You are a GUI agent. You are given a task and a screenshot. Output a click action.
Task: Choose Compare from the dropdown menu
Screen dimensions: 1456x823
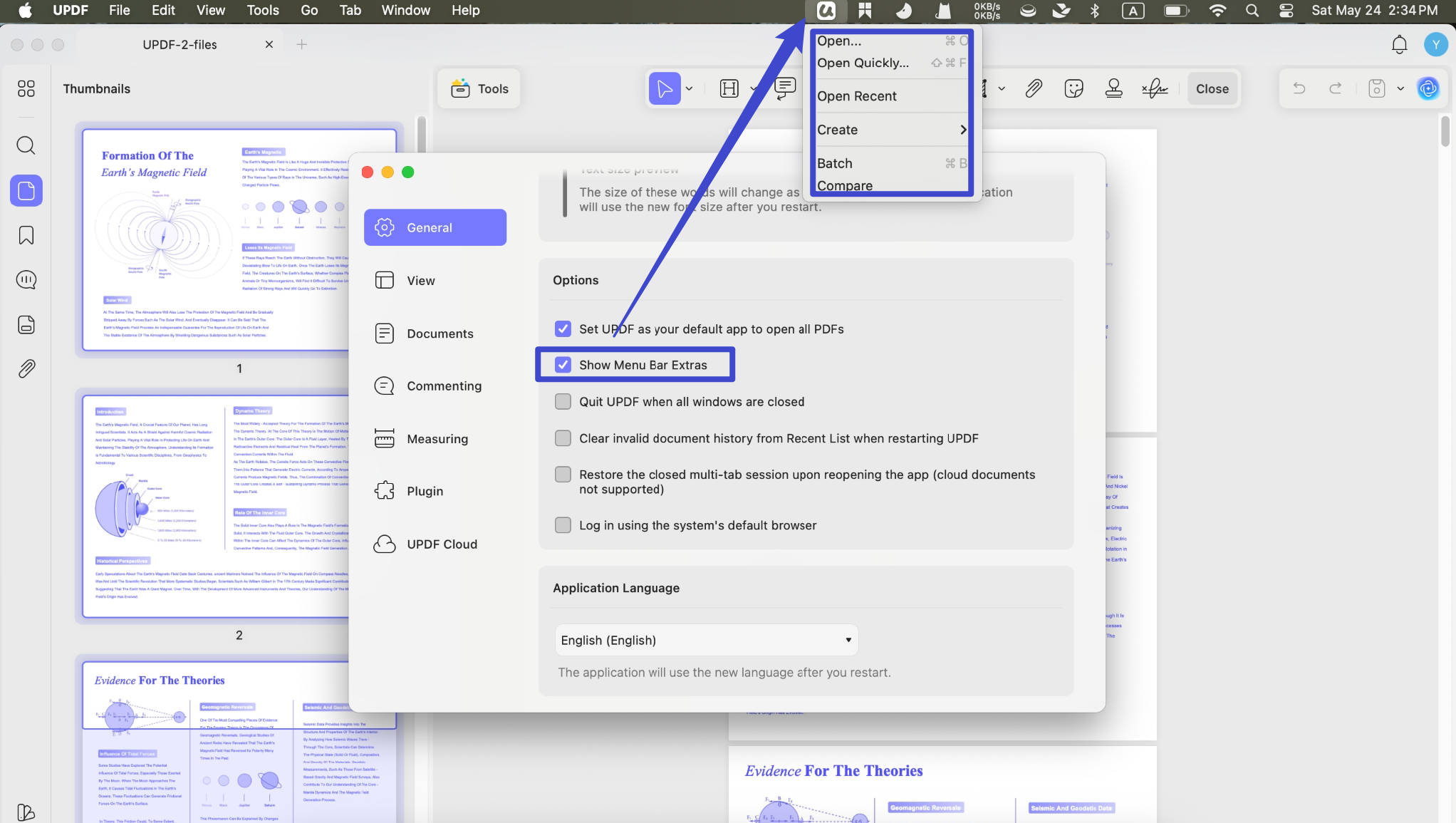click(x=891, y=185)
